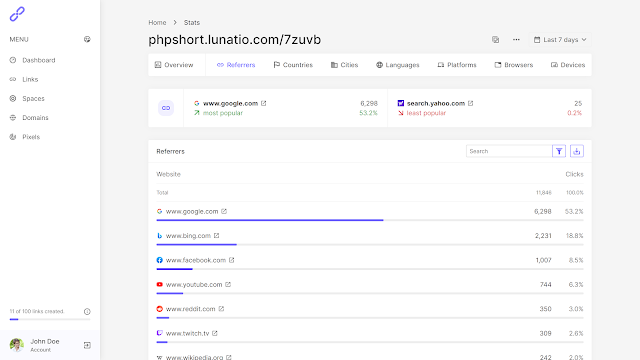
Task: Open www.youtube.com referrer link
Action: click(x=194, y=284)
